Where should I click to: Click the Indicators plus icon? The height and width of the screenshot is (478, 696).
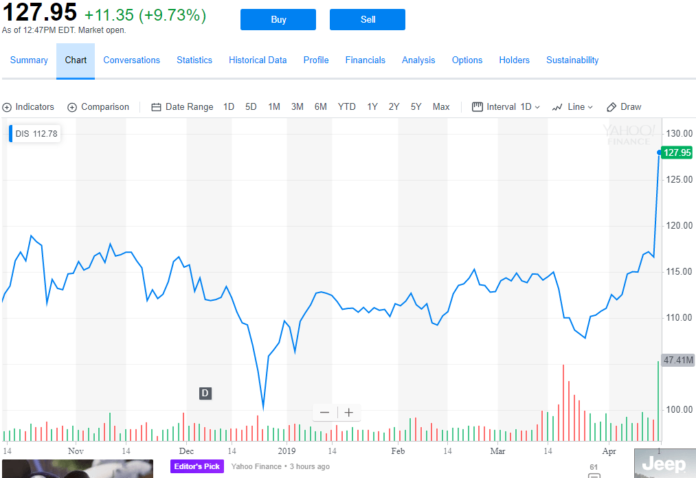click(7, 107)
